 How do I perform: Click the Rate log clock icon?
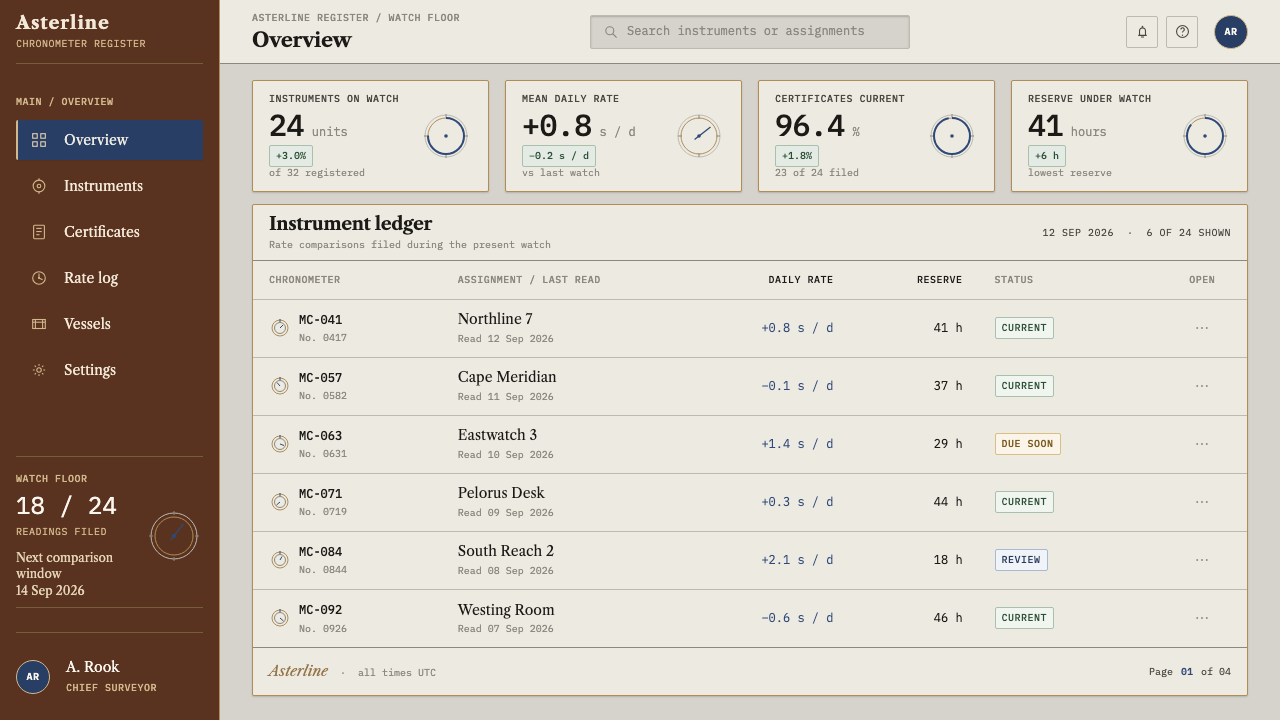click(x=39, y=278)
